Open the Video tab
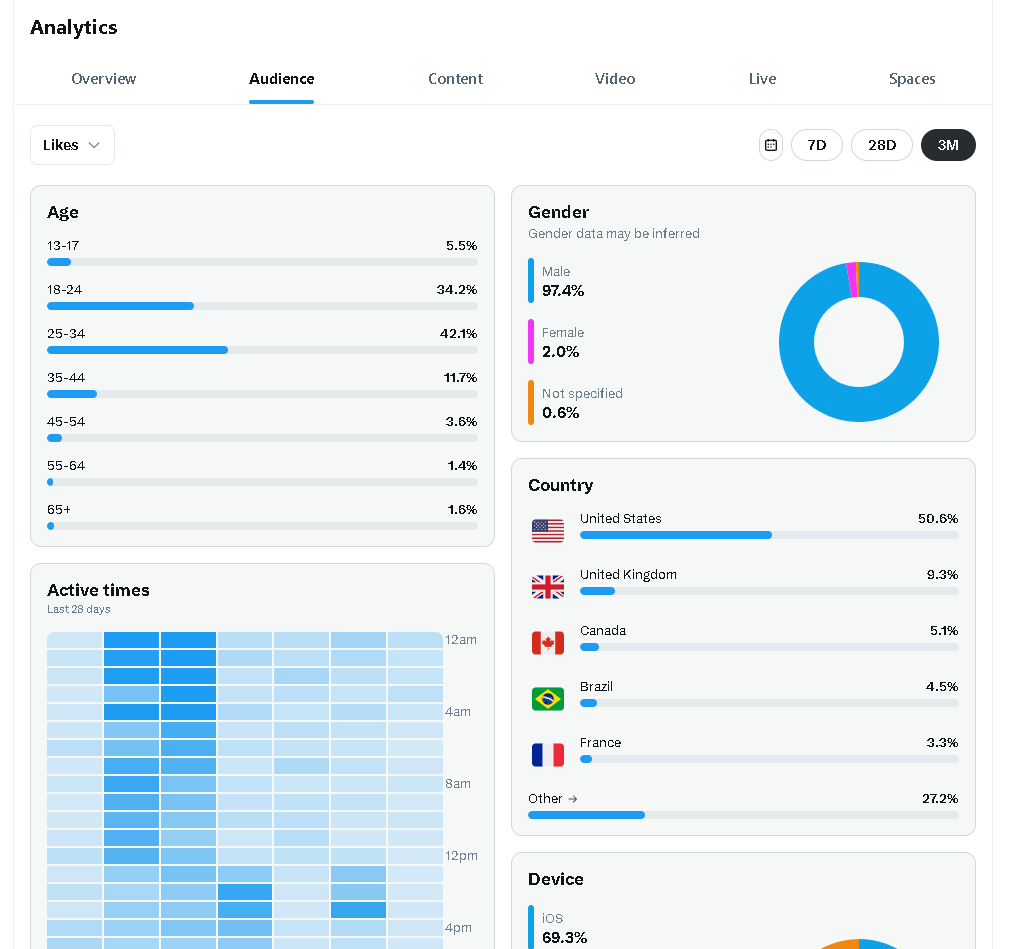The height and width of the screenshot is (949, 1021). pyautogui.click(x=615, y=79)
